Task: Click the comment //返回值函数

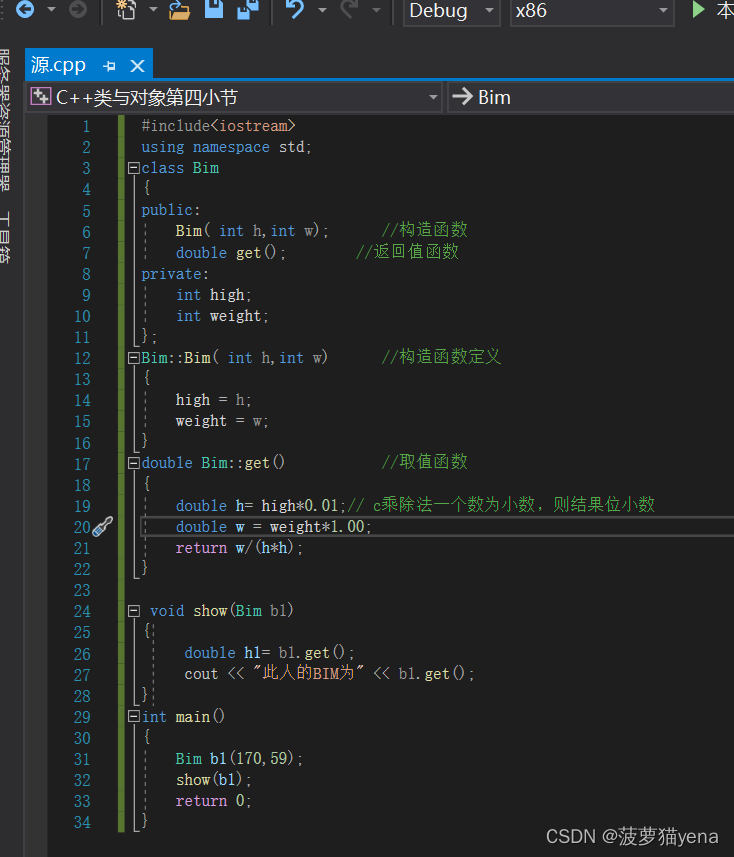Action: coord(407,251)
